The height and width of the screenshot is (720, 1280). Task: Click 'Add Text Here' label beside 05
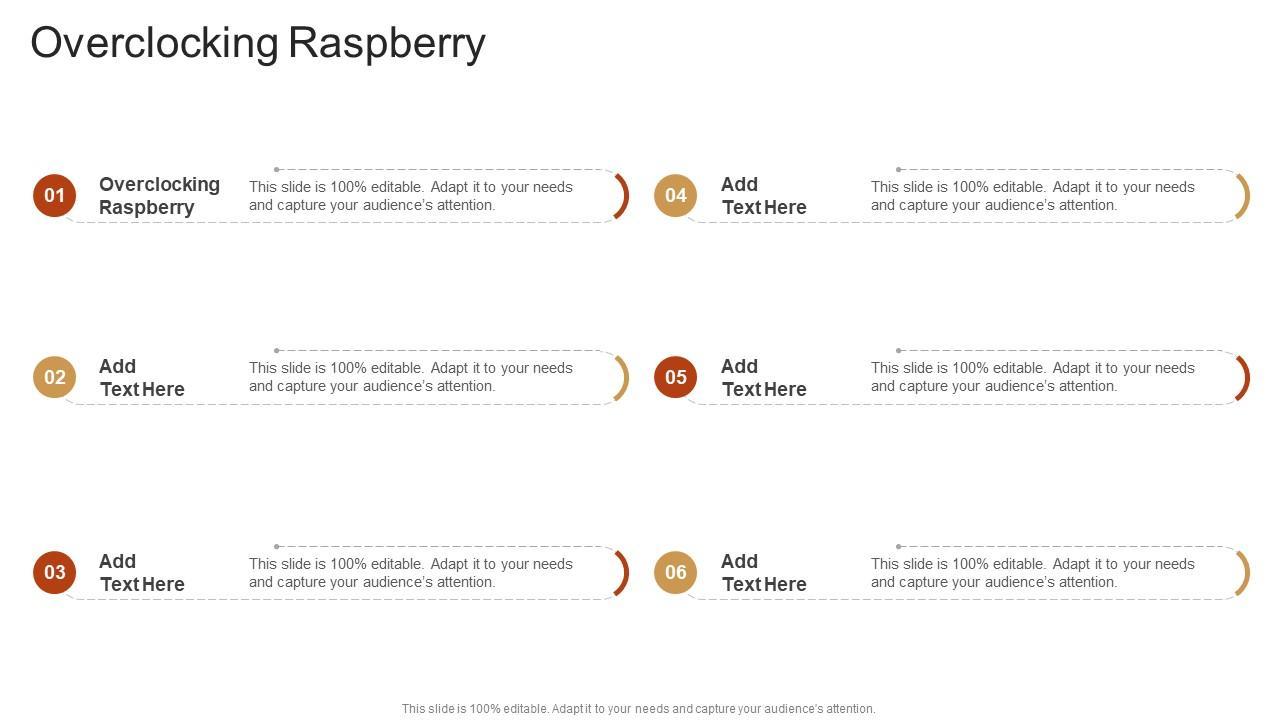click(764, 378)
